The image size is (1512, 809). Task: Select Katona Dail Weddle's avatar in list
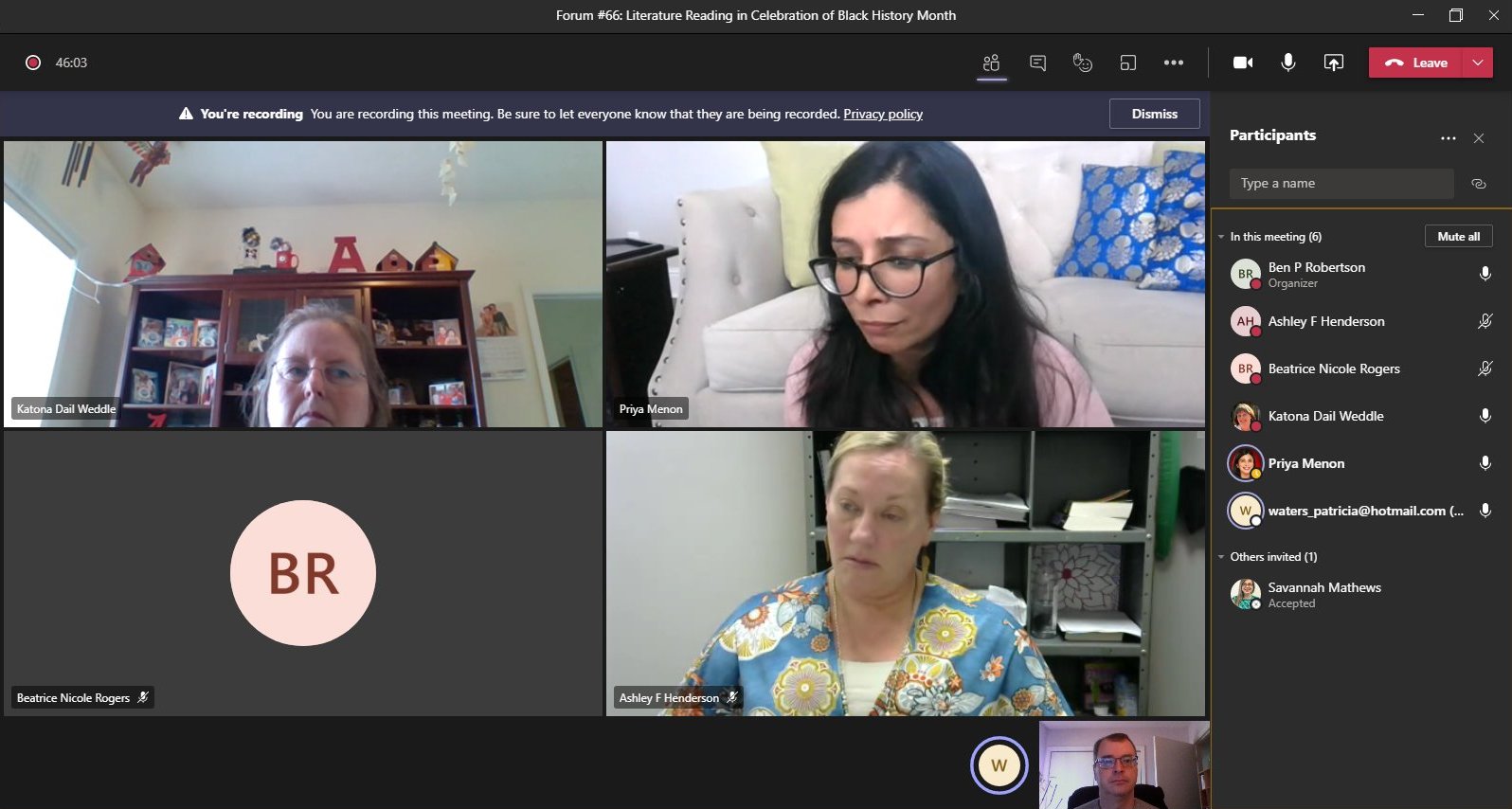coord(1246,416)
